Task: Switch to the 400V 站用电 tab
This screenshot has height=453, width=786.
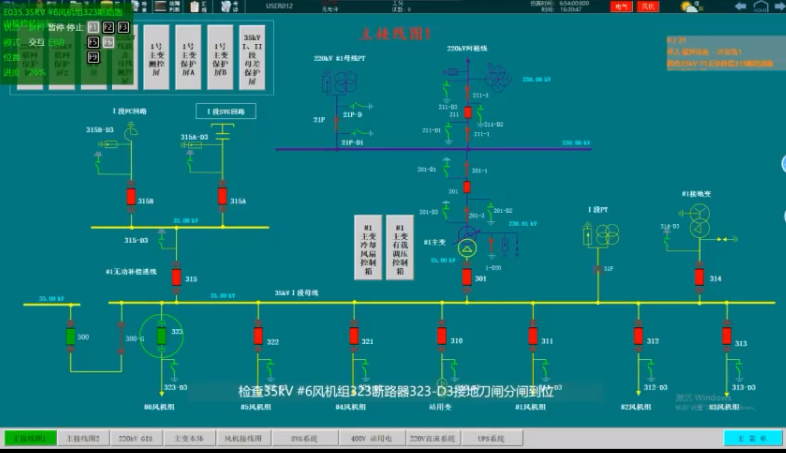Action: 371,438
